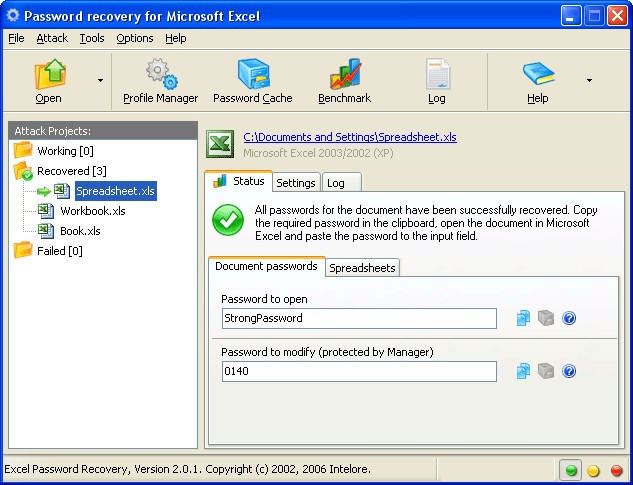Select the Document passwords tab
Image resolution: width=633 pixels, height=485 pixels.
tap(266, 267)
